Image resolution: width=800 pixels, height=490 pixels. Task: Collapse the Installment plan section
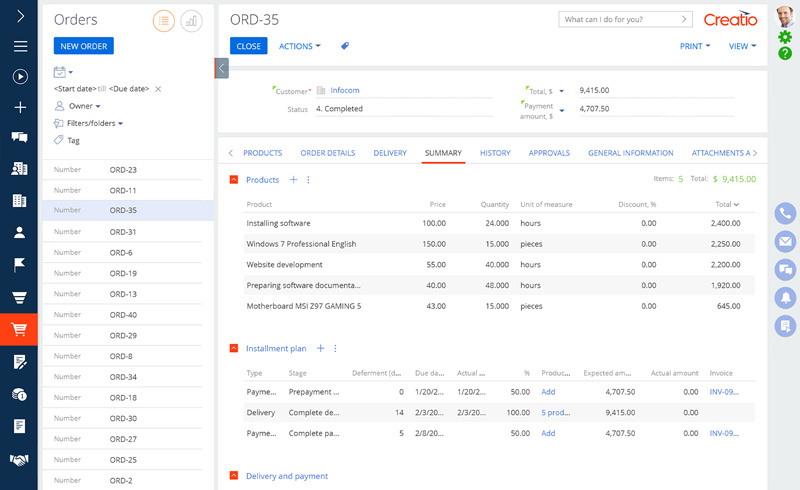click(234, 348)
